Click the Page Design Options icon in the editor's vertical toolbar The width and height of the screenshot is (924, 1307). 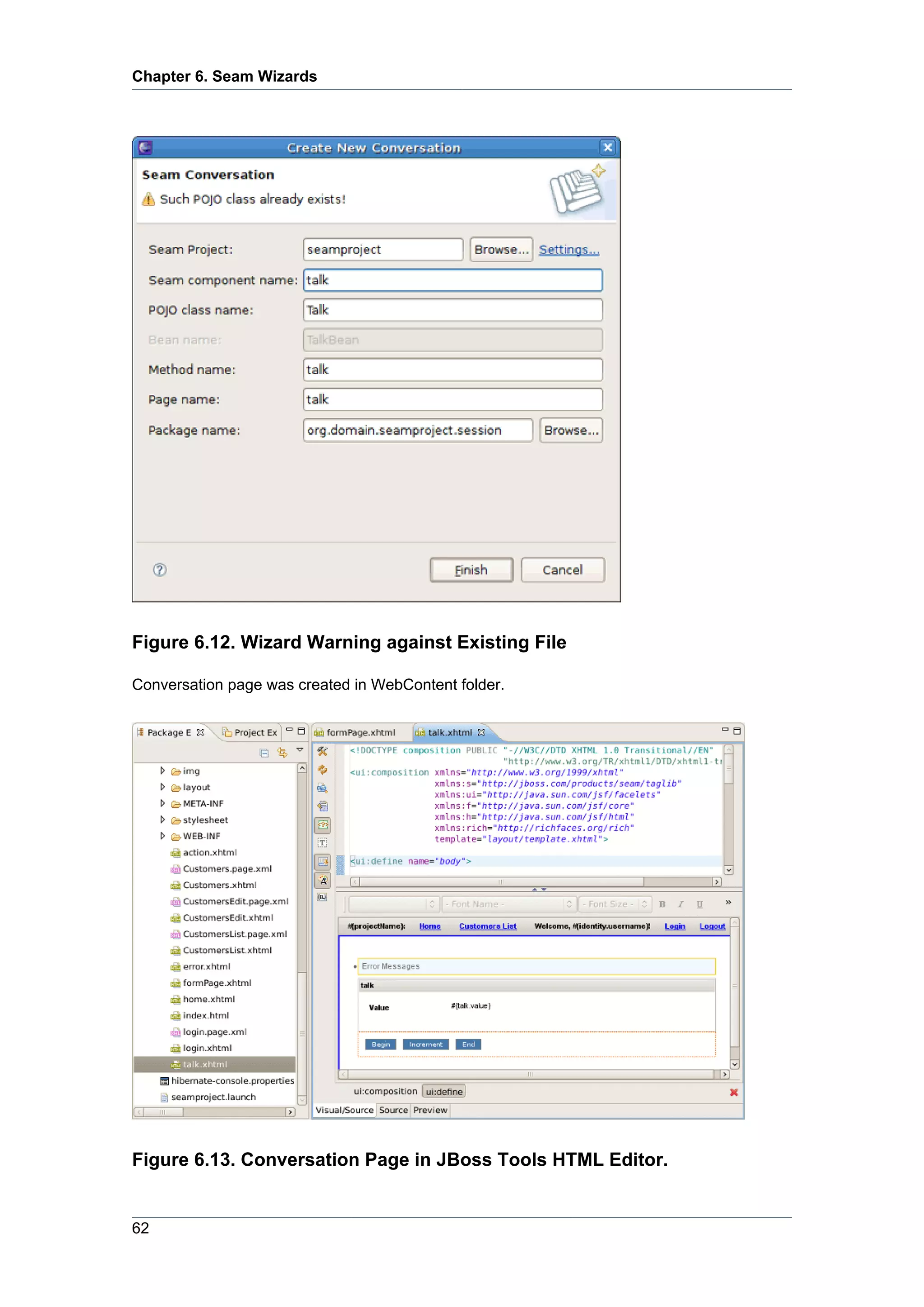click(323, 788)
